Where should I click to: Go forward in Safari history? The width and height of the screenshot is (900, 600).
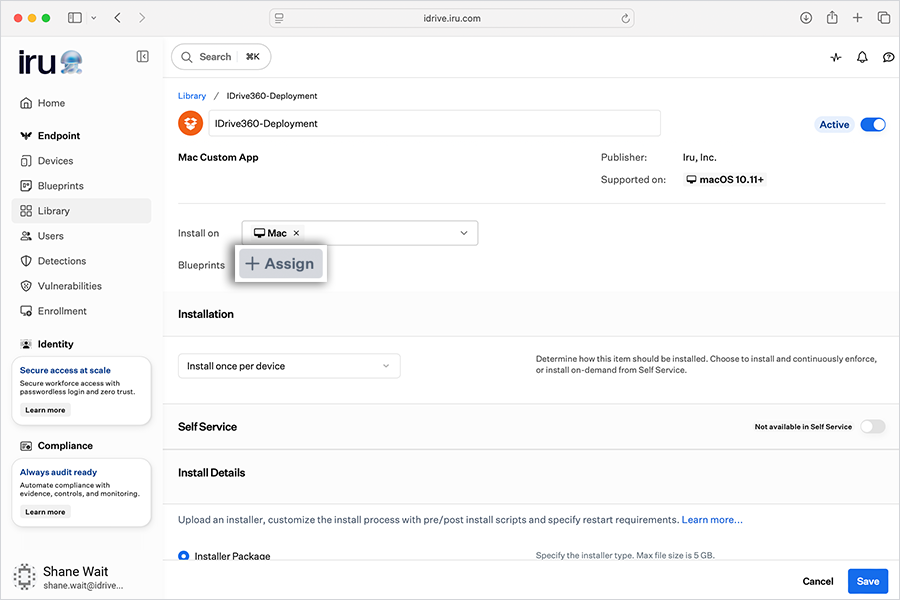pos(142,18)
